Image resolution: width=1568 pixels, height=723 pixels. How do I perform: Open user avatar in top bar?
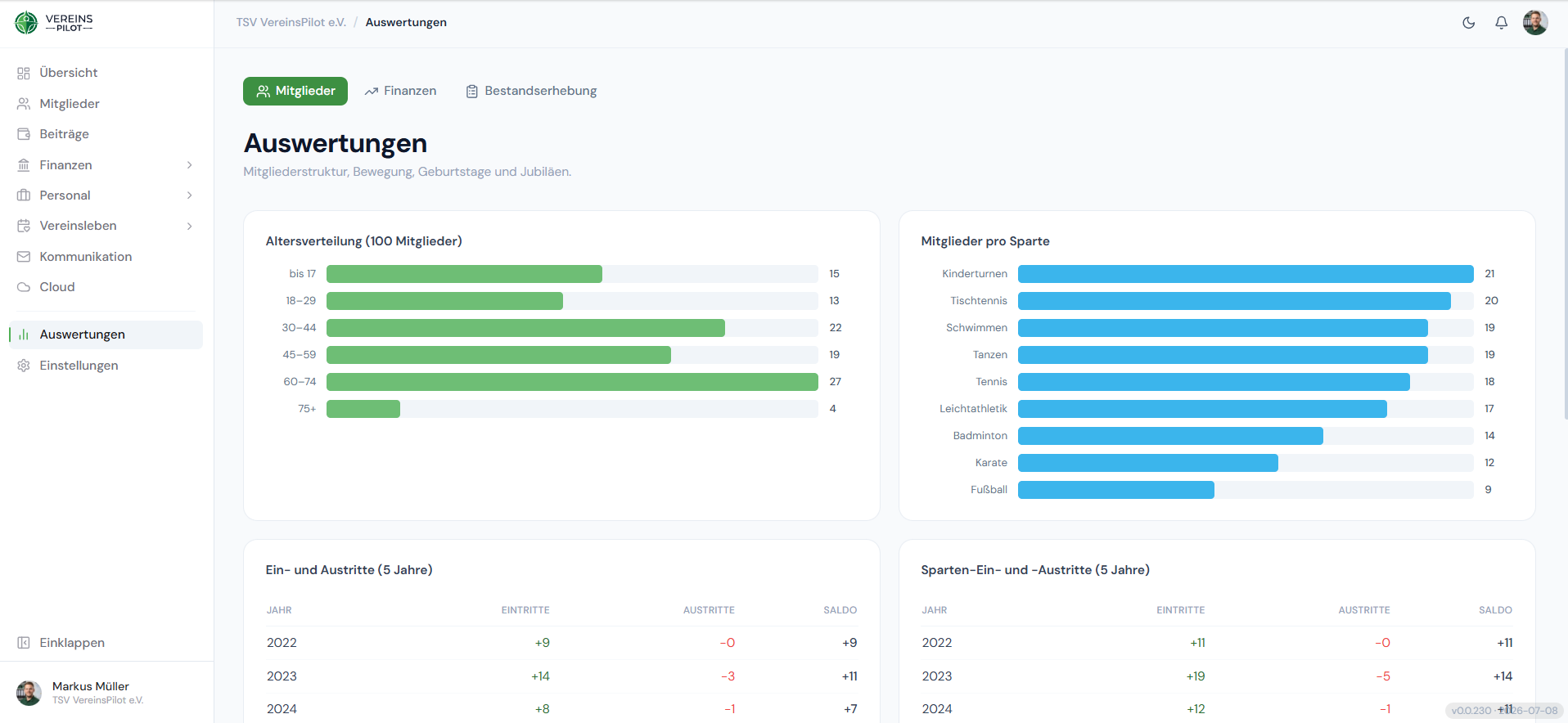[1535, 23]
